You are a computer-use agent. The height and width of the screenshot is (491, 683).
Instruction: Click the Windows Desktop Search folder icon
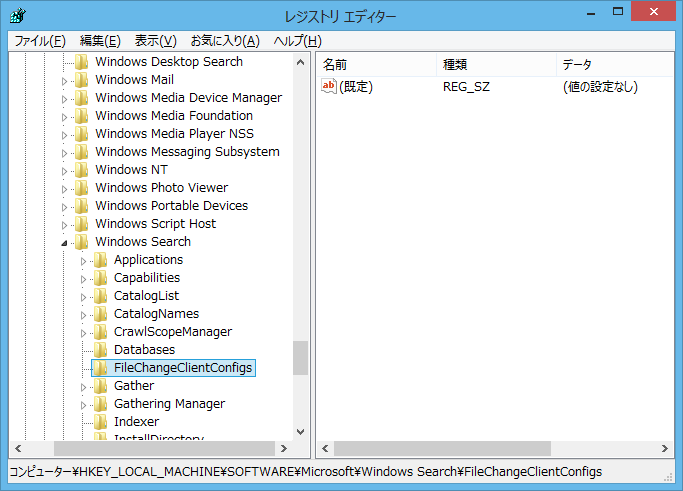(x=81, y=61)
